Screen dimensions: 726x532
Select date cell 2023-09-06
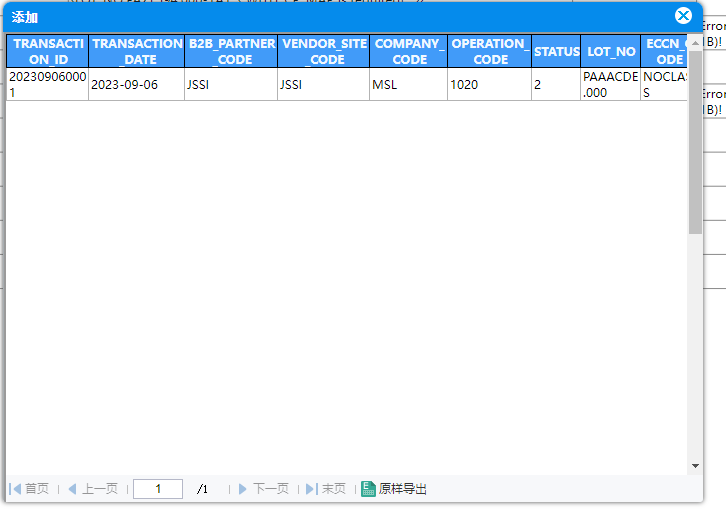(137, 84)
